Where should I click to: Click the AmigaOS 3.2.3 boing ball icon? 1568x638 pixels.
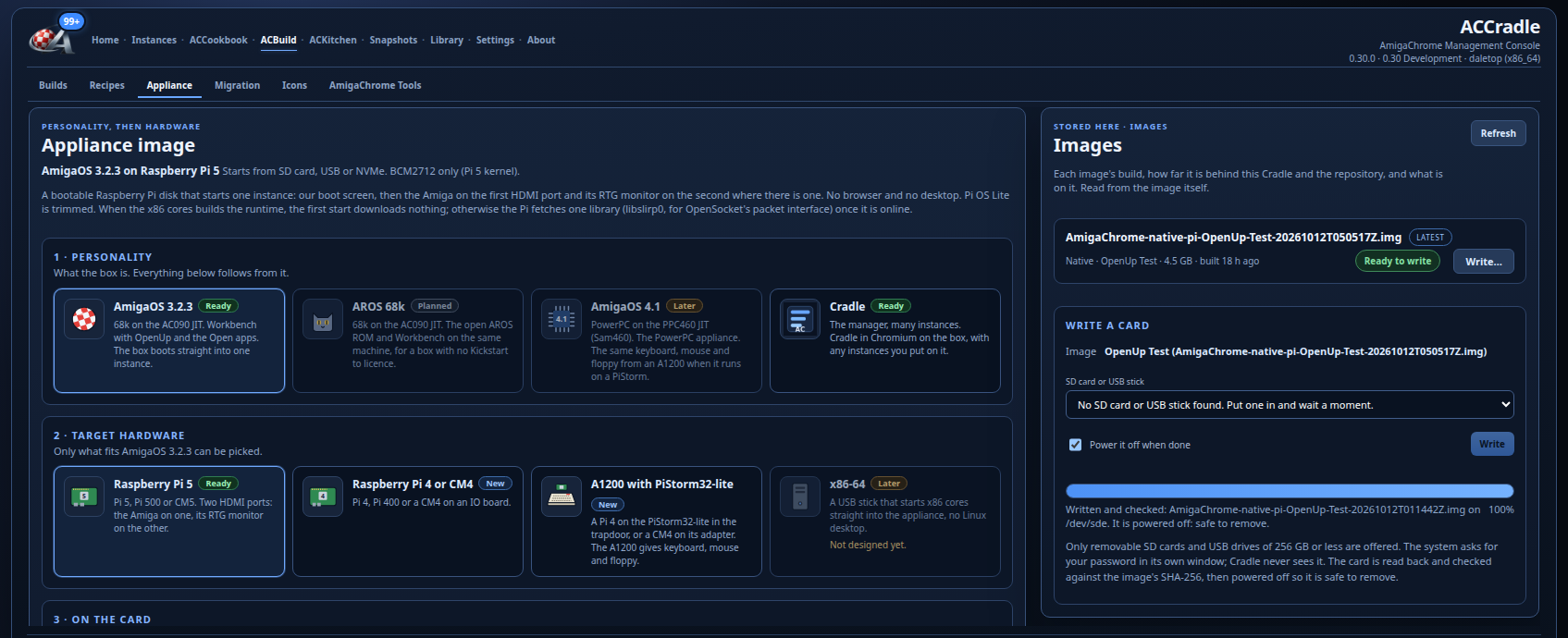(84, 319)
